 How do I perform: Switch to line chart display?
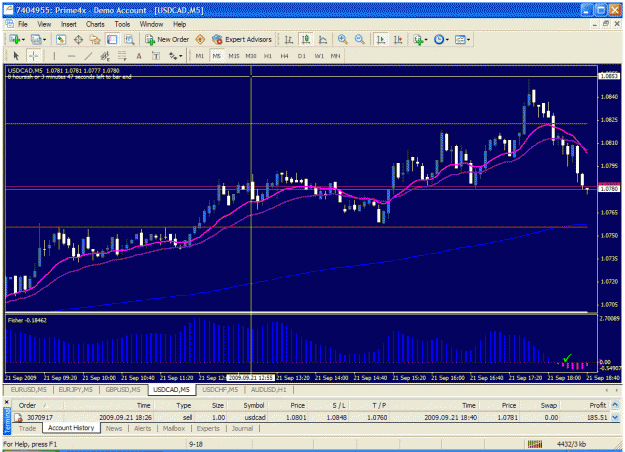click(x=323, y=39)
